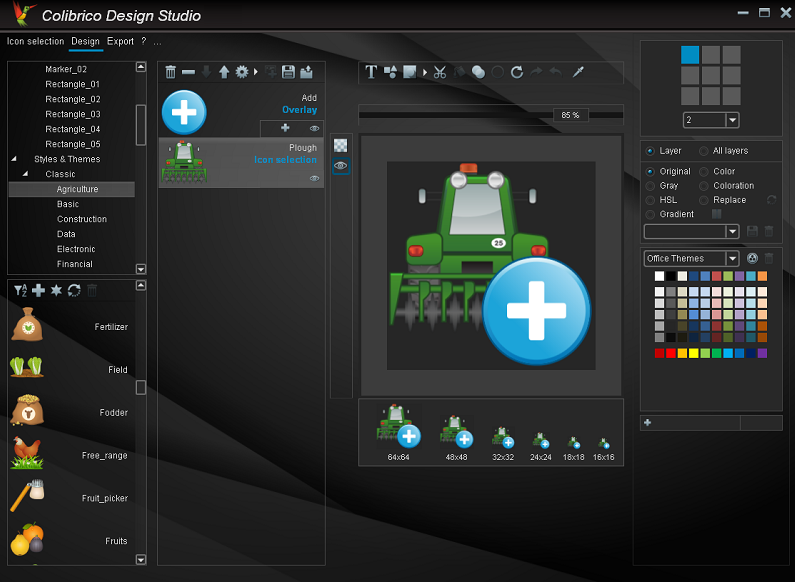Toggle visibility eye on Plough layer

click(314, 178)
